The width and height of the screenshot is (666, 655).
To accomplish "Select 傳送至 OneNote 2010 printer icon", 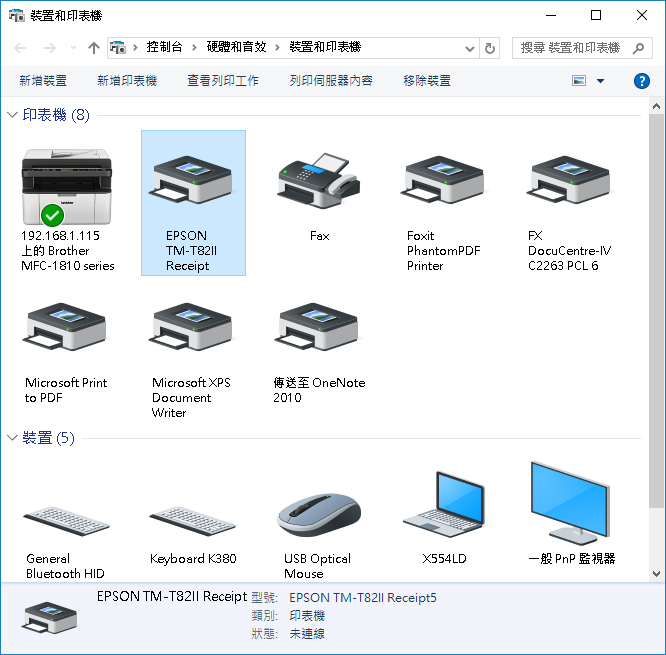I will coord(319,327).
